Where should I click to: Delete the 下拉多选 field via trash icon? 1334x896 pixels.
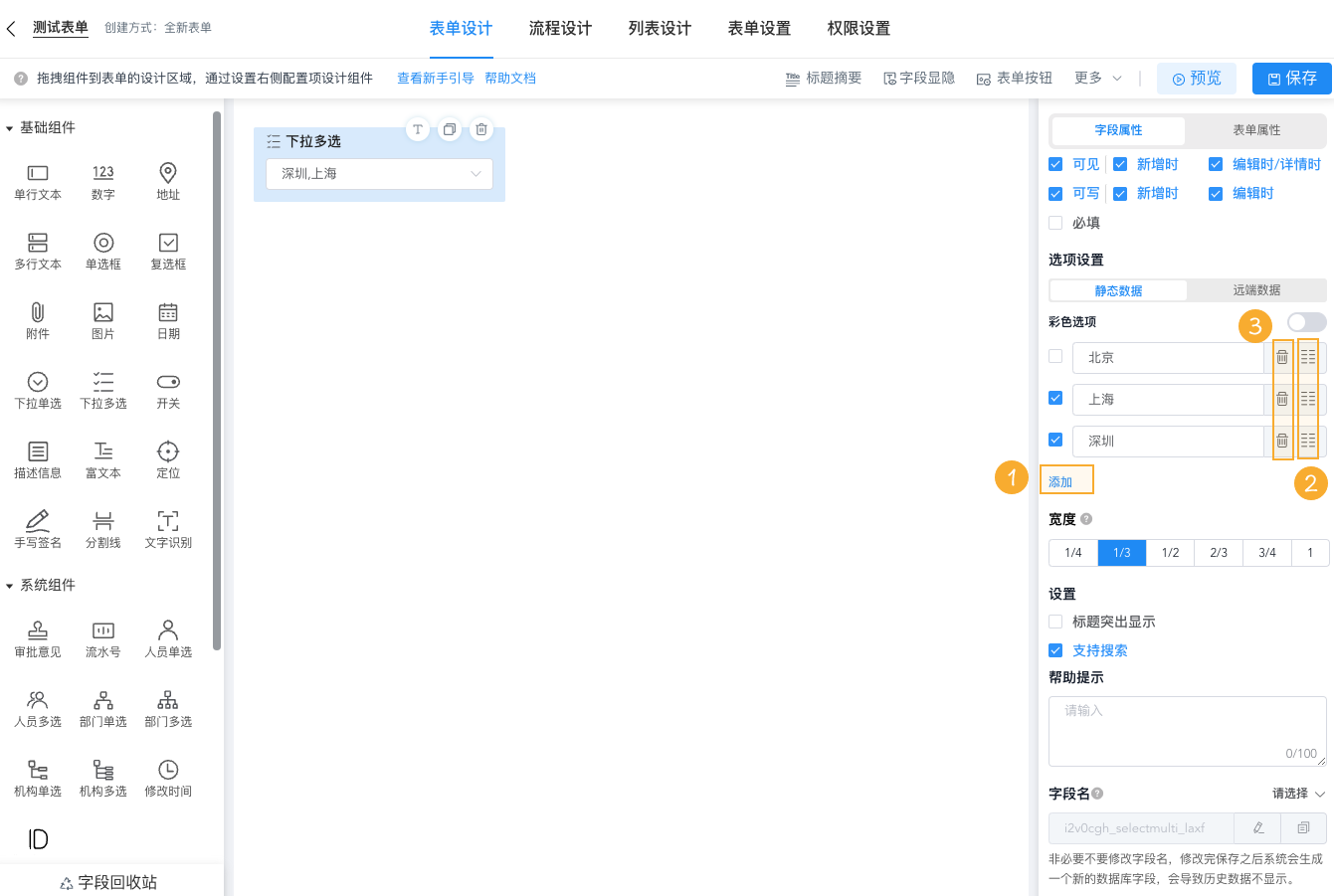[x=480, y=128]
